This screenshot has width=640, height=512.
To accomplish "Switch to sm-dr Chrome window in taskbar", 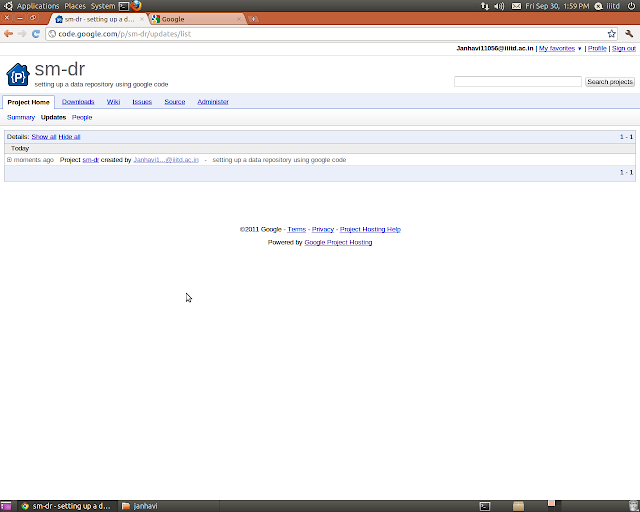I will [x=67, y=506].
